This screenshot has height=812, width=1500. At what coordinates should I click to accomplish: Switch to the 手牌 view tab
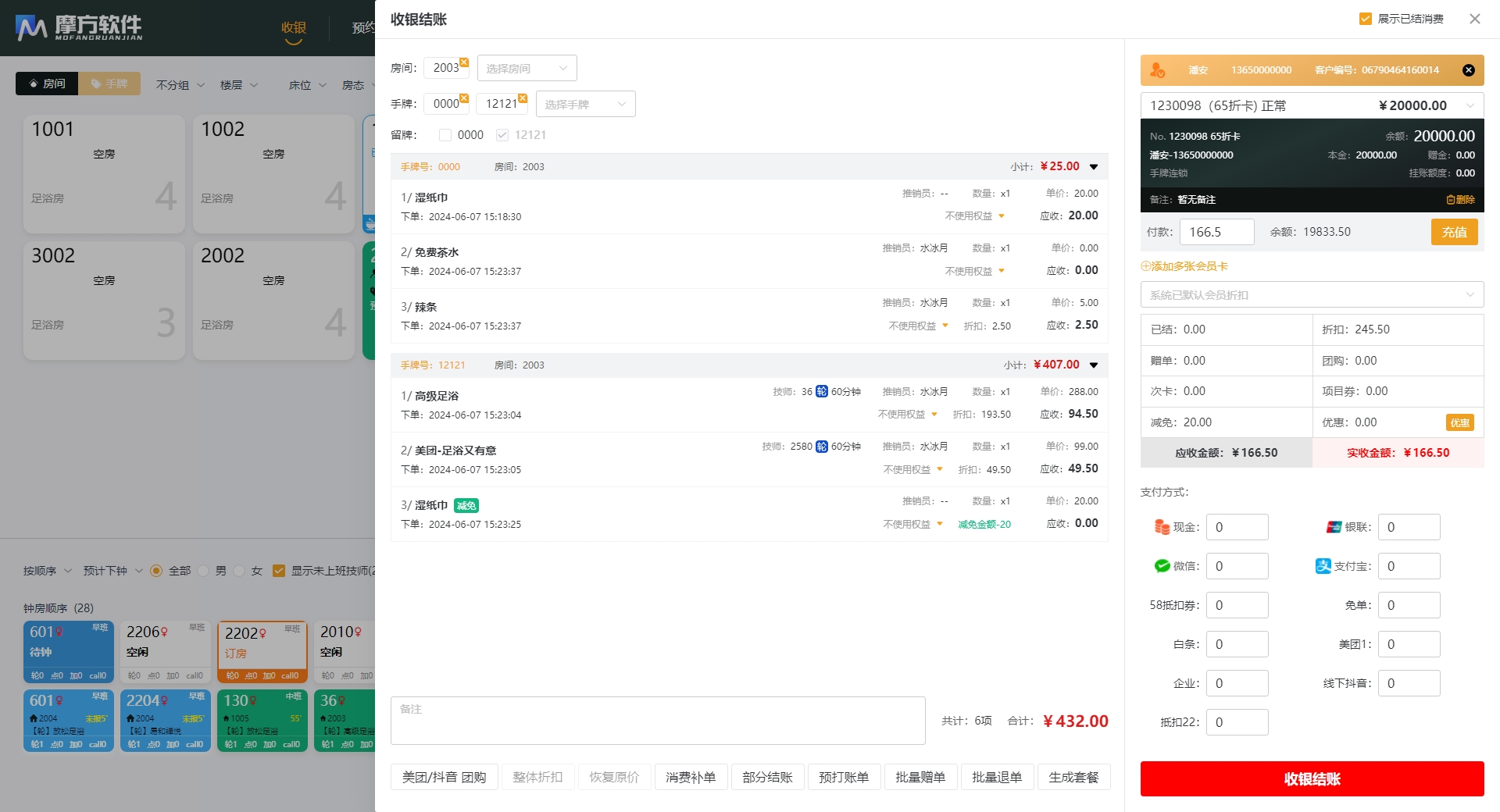(x=109, y=84)
